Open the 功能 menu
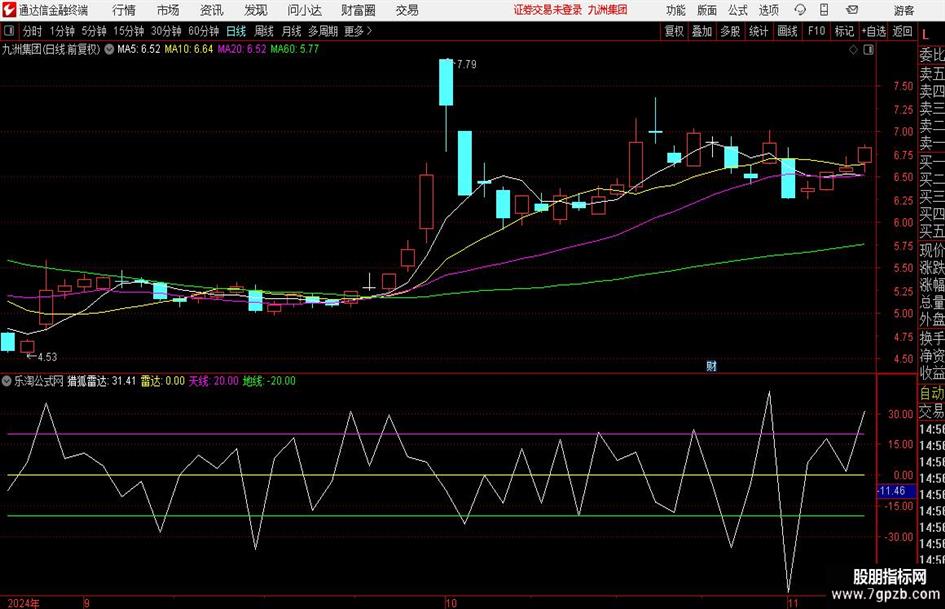945x609 pixels. coord(676,10)
